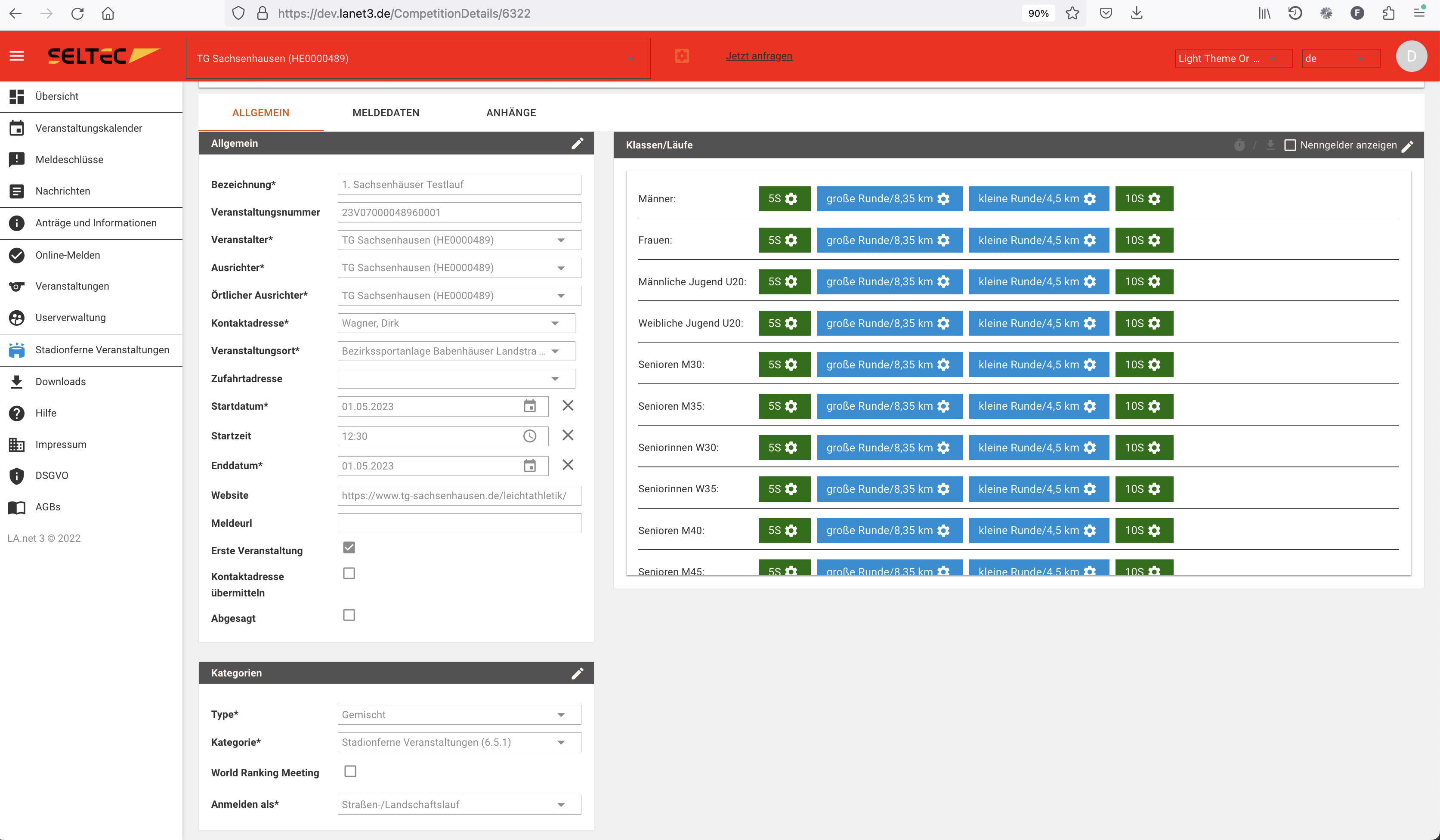This screenshot has width=1440, height=840.
Task: Click the Jetzt anfragen link
Action: click(758, 56)
